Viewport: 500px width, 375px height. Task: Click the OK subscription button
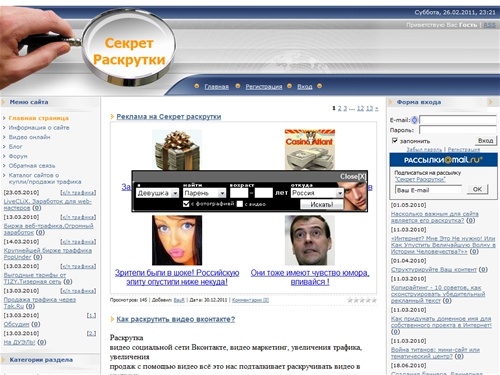click(477, 189)
